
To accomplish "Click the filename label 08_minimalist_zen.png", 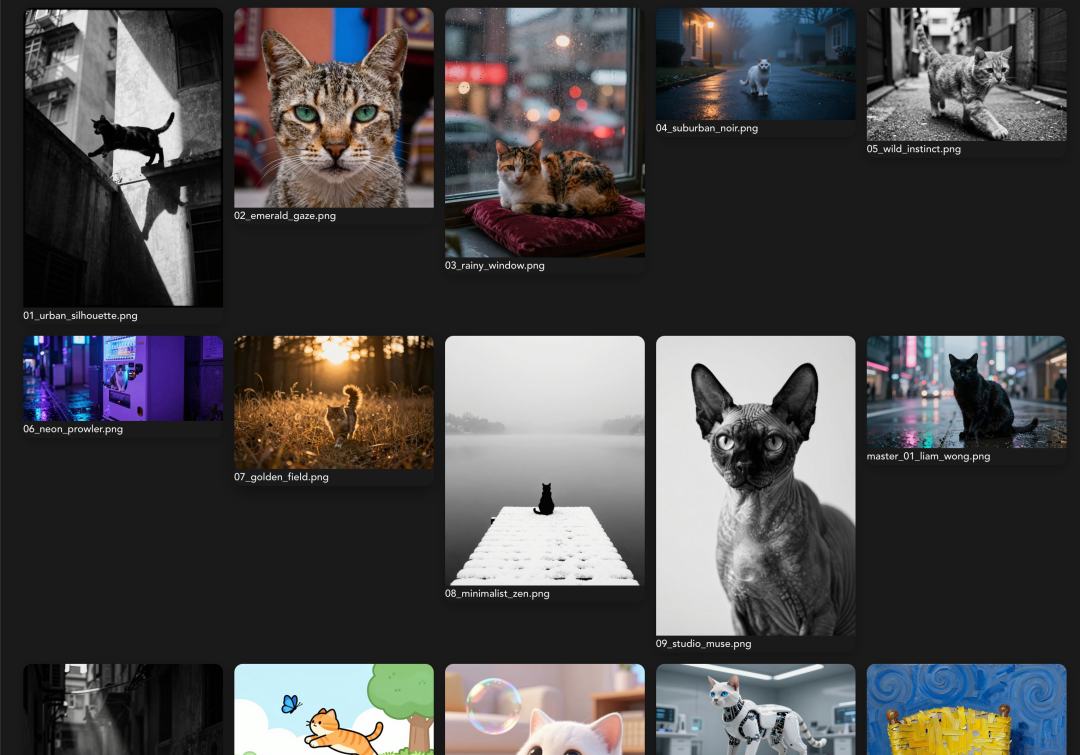I will pyautogui.click(x=497, y=593).
